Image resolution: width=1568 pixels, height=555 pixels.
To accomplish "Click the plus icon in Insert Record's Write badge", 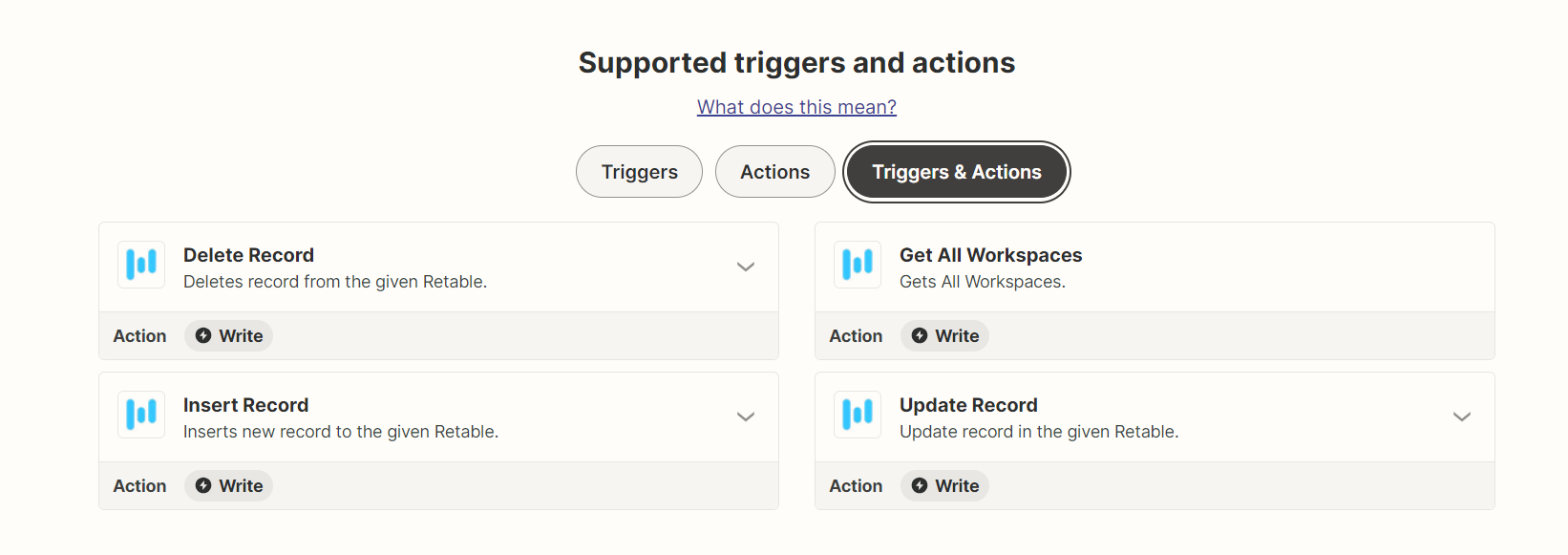I will (201, 485).
